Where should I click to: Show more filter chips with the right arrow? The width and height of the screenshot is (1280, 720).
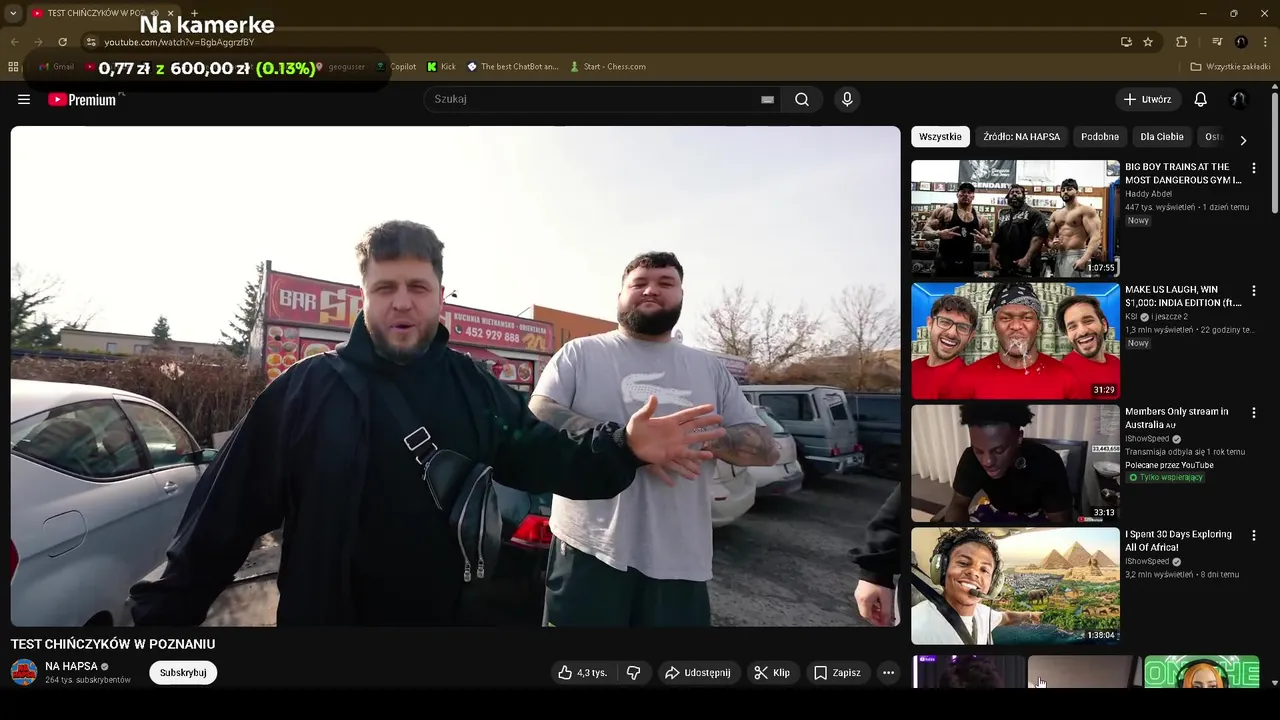(x=1243, y=141)
